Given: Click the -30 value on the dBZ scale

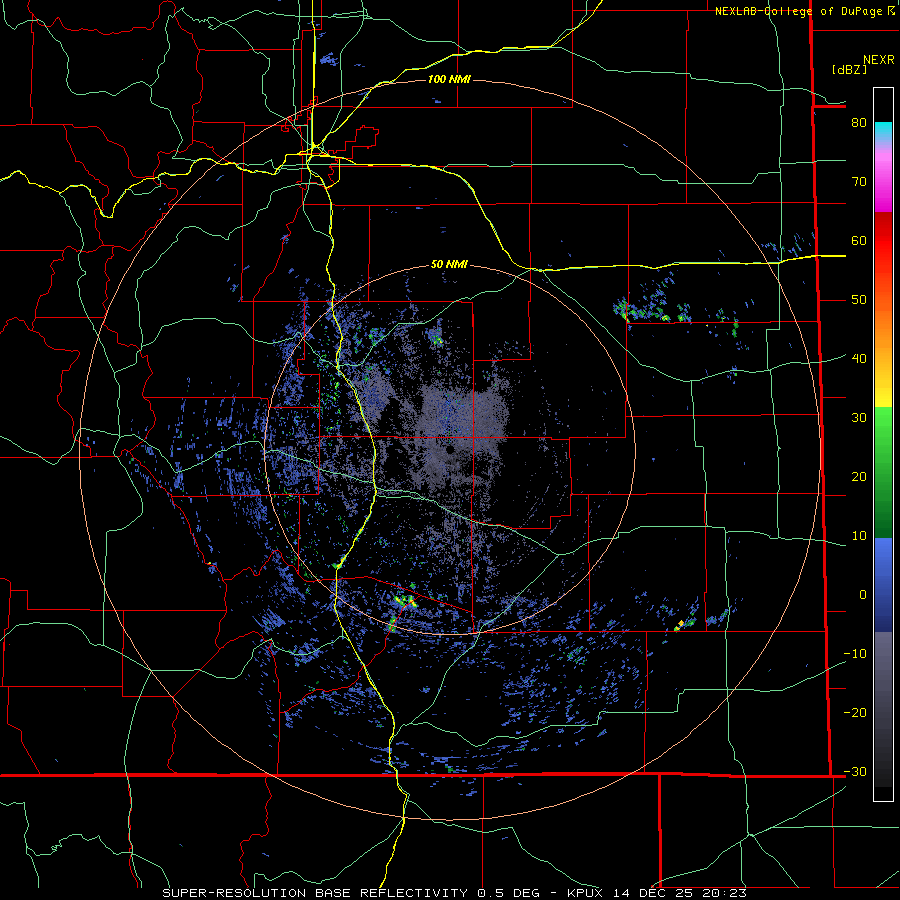Looking at the screenshot, I should coord(855,771).
